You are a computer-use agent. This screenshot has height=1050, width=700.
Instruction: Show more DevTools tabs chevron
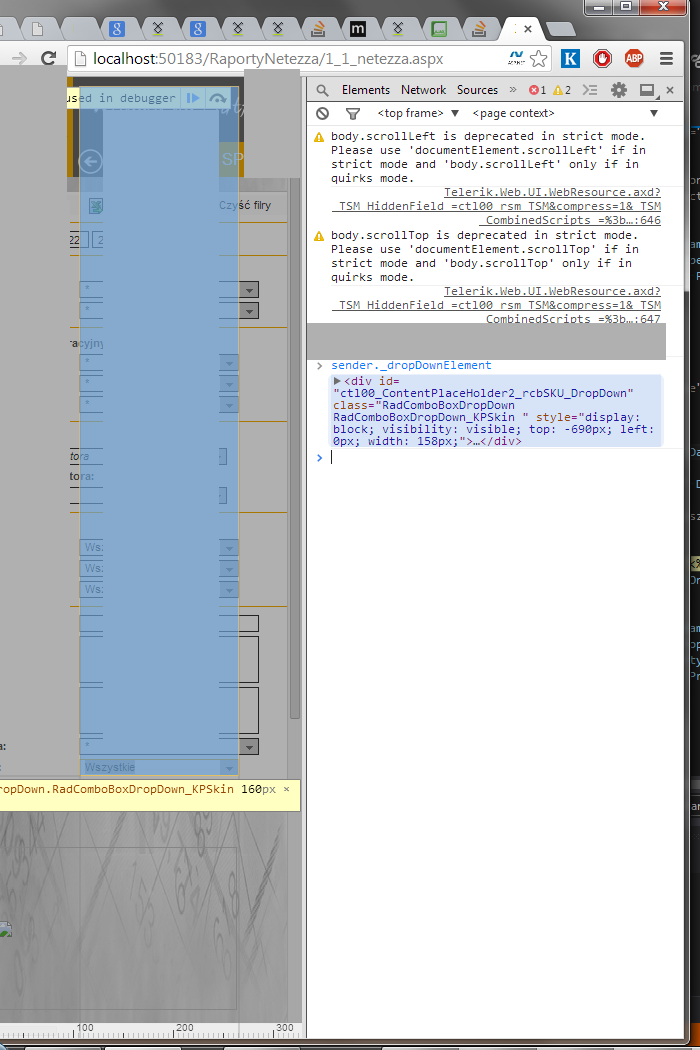(513, 90)
